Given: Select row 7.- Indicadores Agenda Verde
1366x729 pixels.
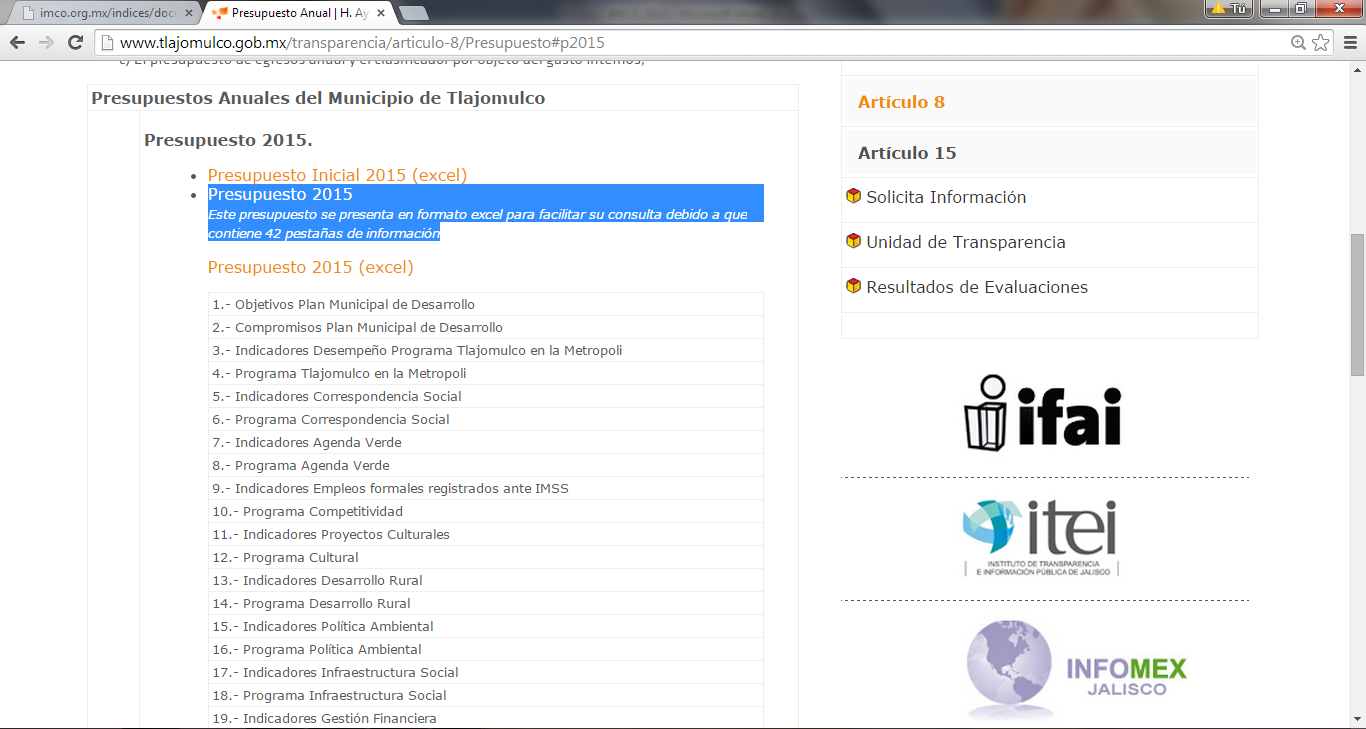Looking at the screenshot, I should [x=486, y=442].
